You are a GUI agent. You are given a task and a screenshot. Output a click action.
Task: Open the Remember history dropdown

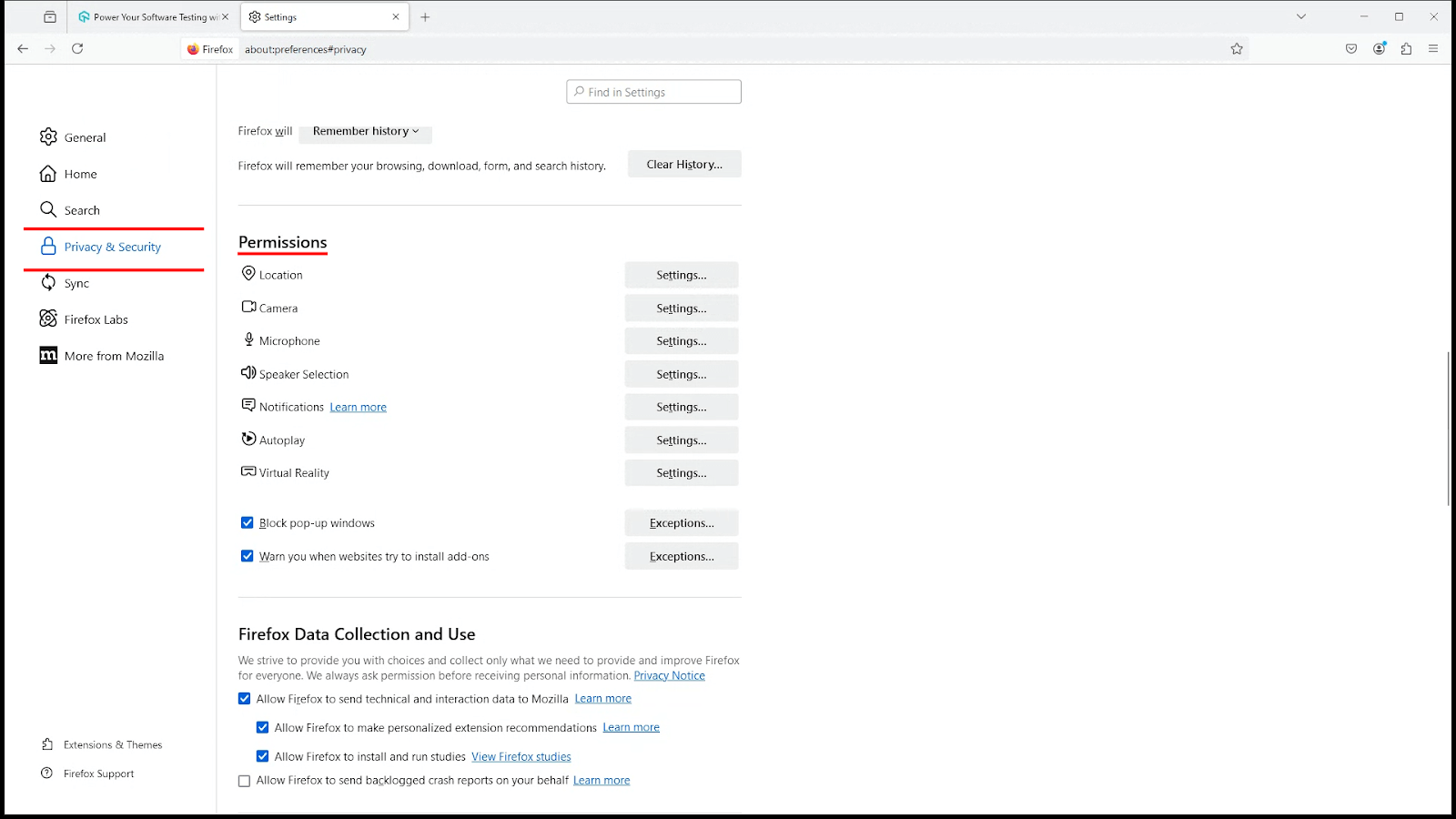click(366, 131)
